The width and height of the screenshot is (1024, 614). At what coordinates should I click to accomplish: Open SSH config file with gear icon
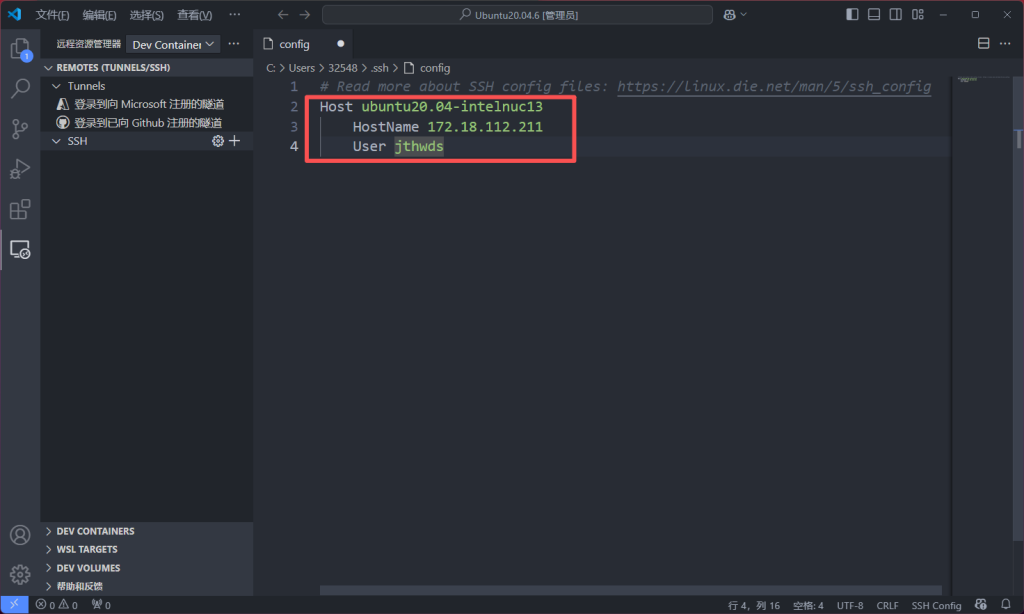point(218,142)
